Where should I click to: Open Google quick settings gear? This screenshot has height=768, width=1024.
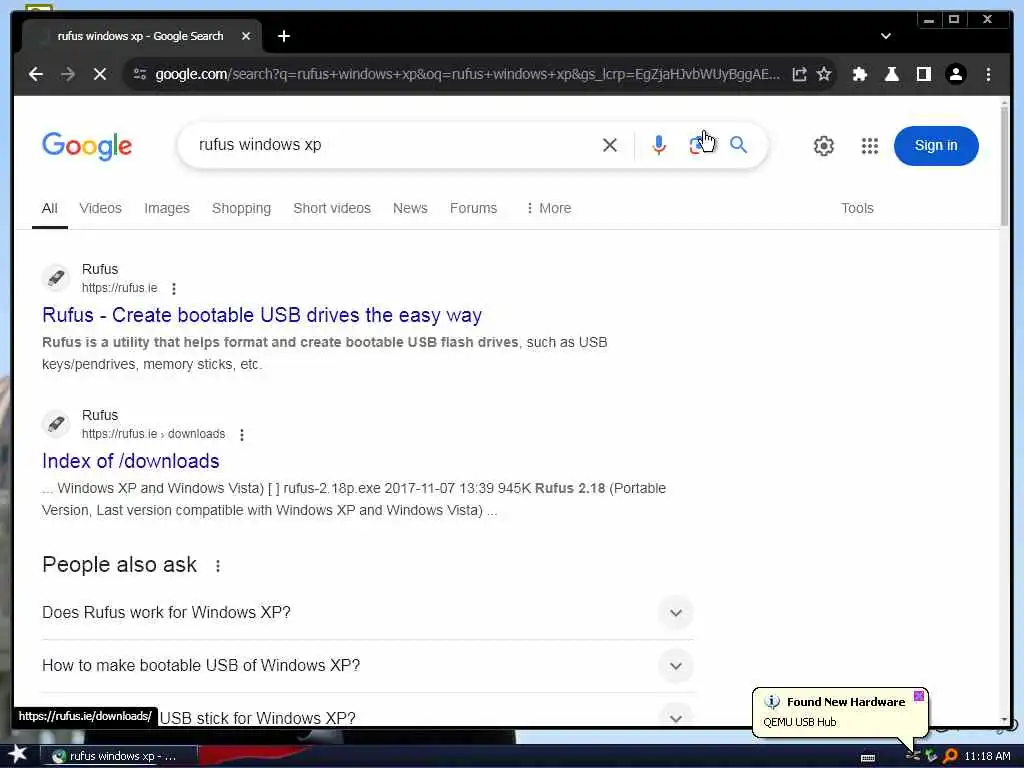(824, 146)
